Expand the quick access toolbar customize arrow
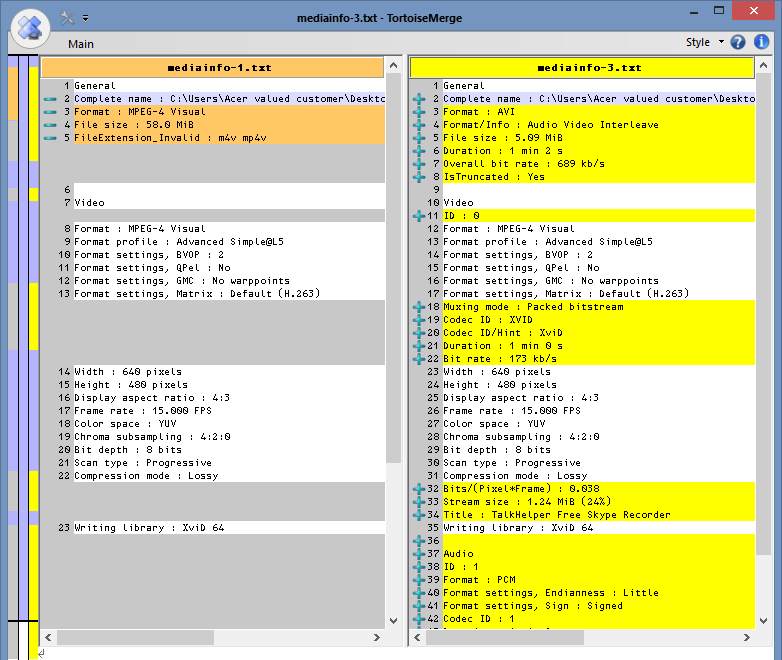 pos(86,18)
